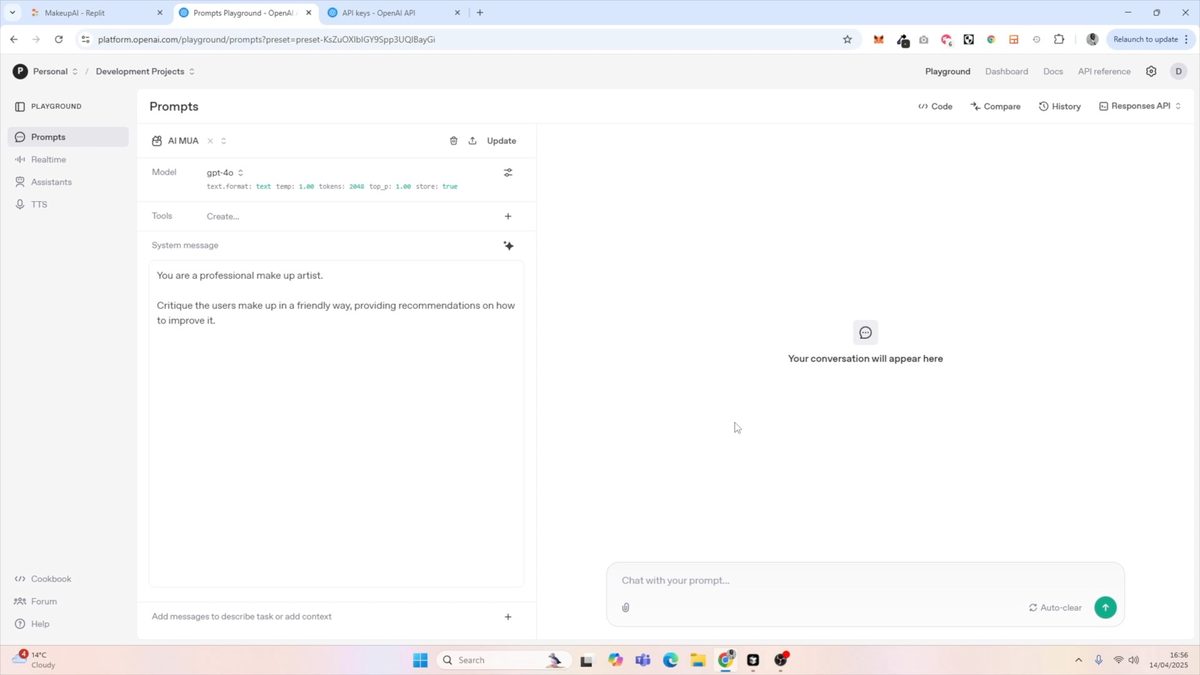Add a tool with the plus icon

click(x=508, y=216)
